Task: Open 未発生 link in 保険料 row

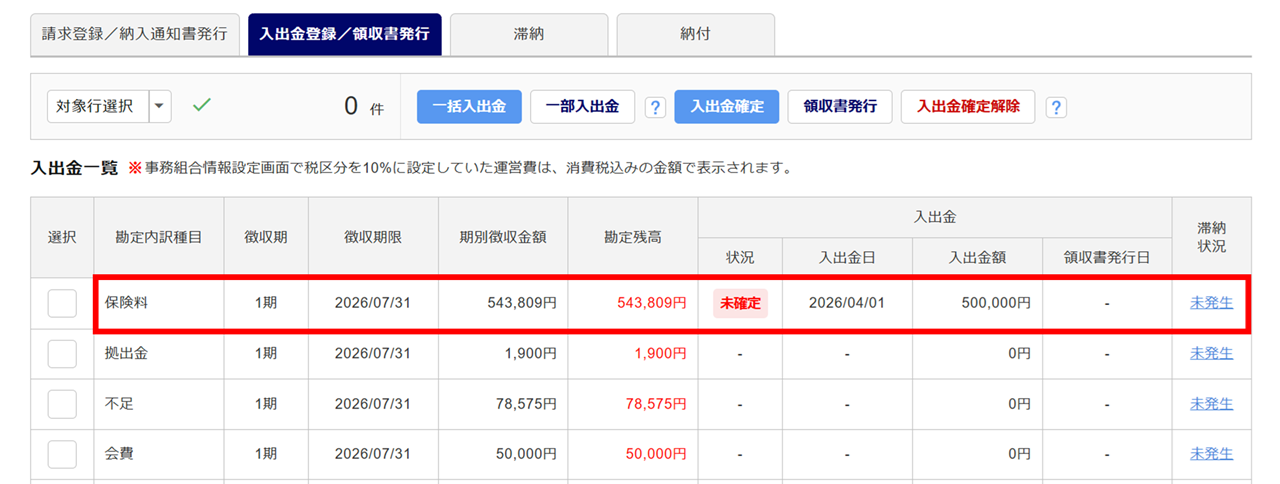Action: (1211, 303)
